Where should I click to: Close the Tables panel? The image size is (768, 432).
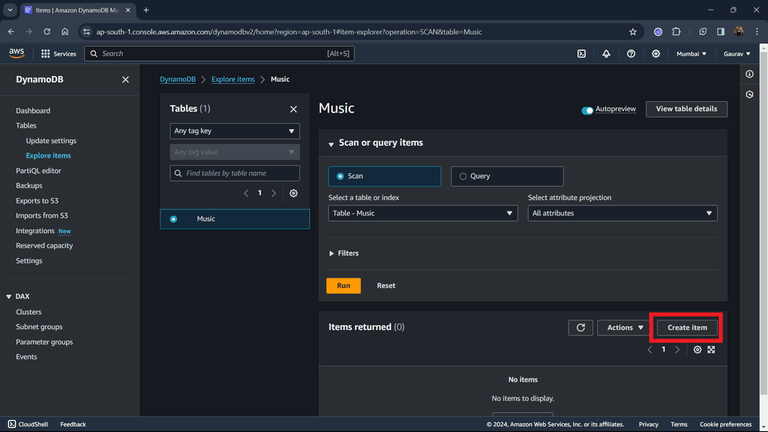293,109
